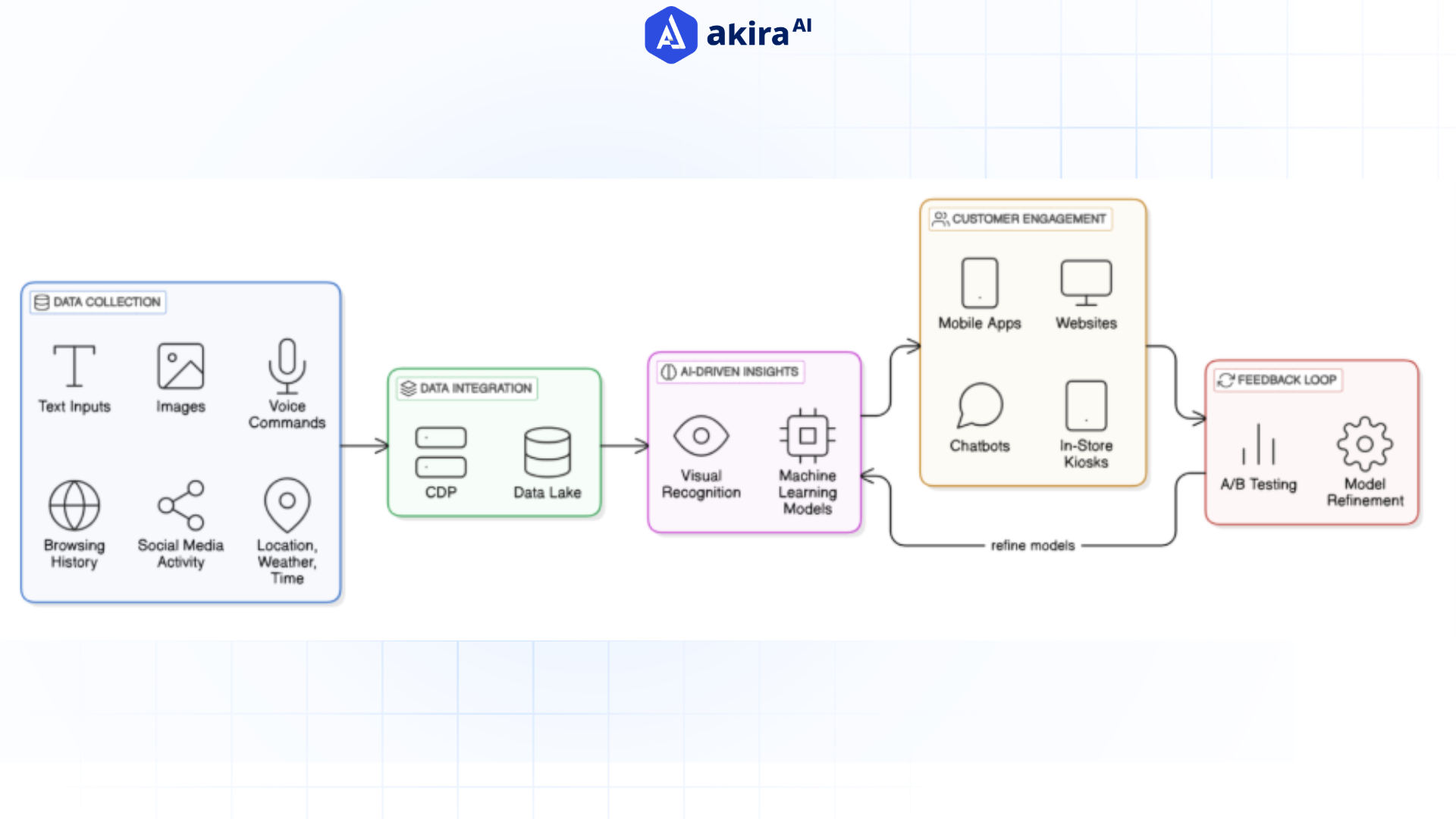This screenshot has height=819, width=1456.
Task: Click the Feedback Loop header label
Action: (1276, 381)
